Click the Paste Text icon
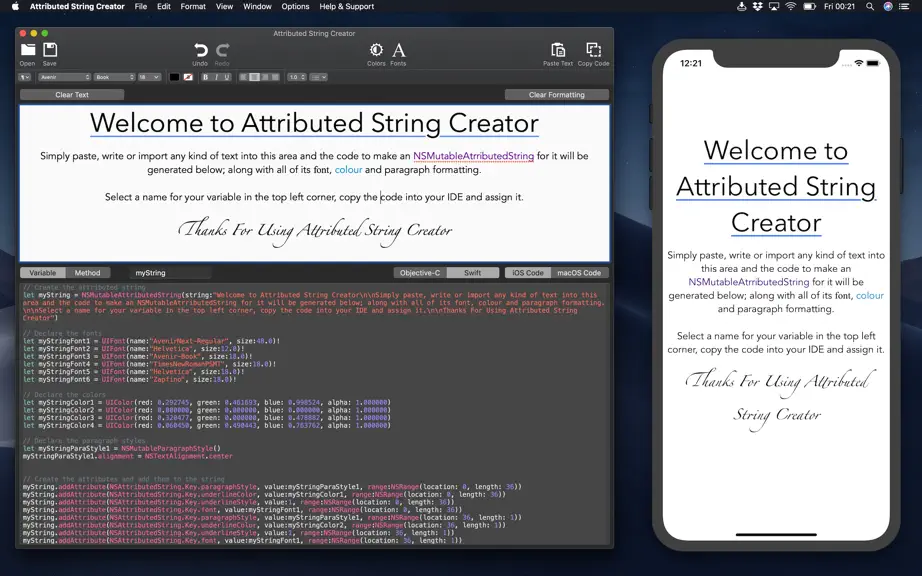Image resolution: width=922 pixels, height=576 pixels. (x=558, y=51)
